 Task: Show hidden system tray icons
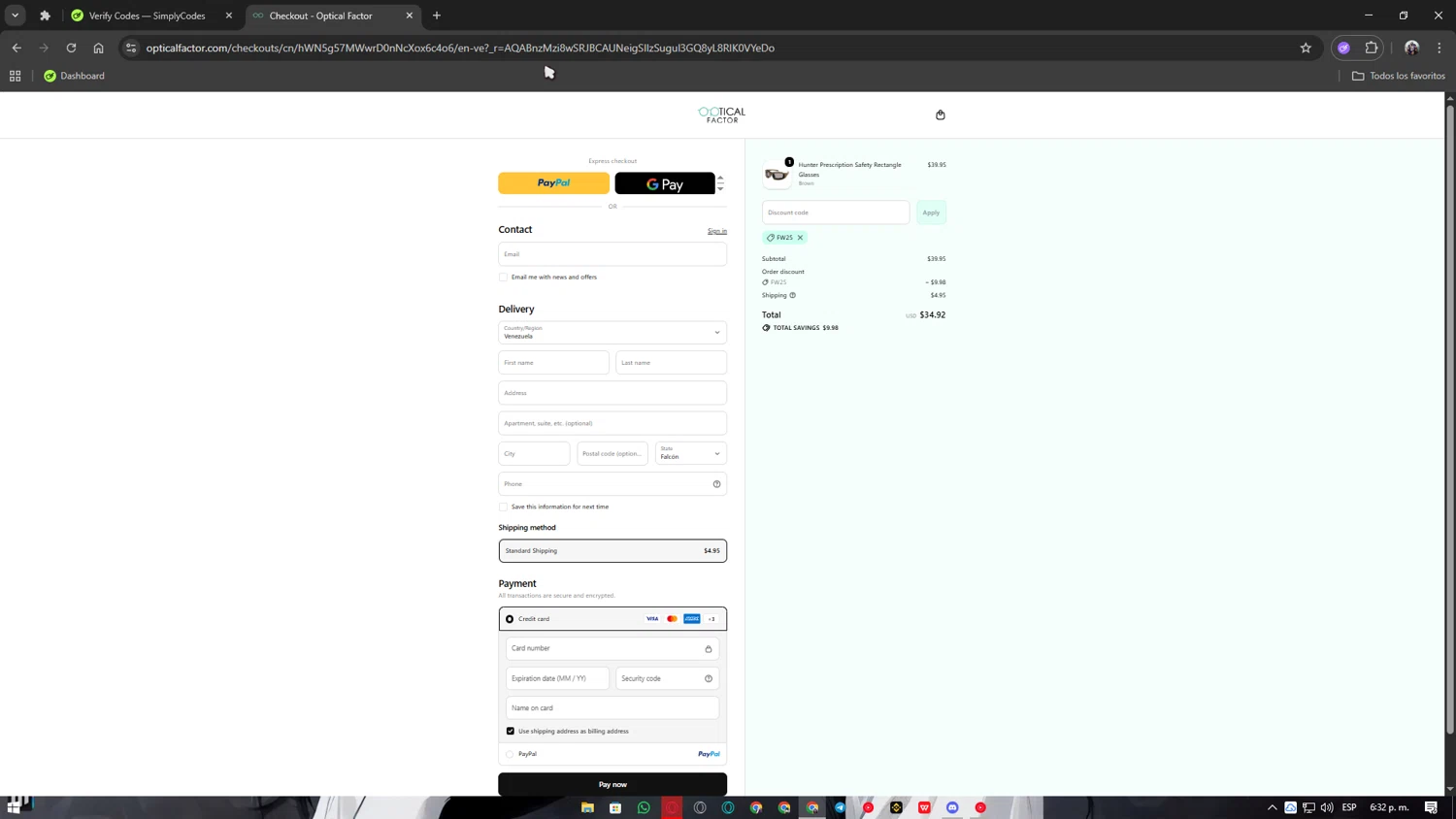tap(1273, 807)
